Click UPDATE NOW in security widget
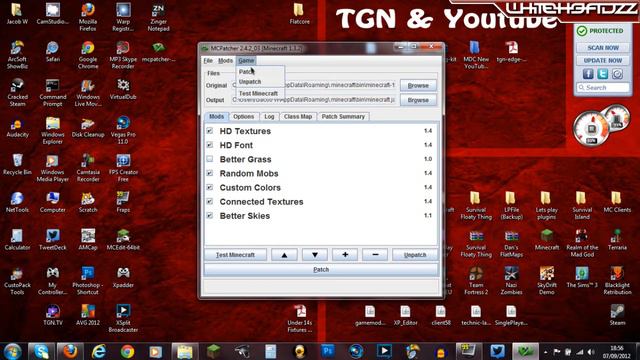 point(603,60)
